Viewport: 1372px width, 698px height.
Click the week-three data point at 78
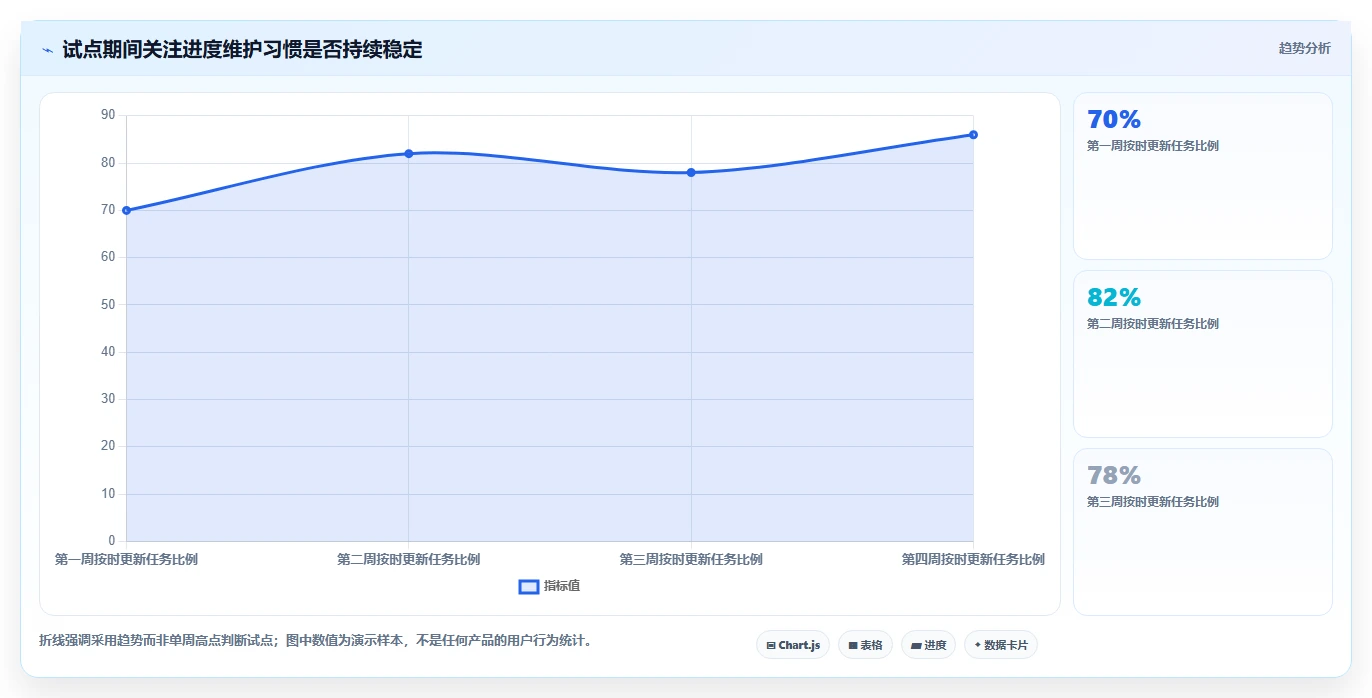(x=691, y=172)
